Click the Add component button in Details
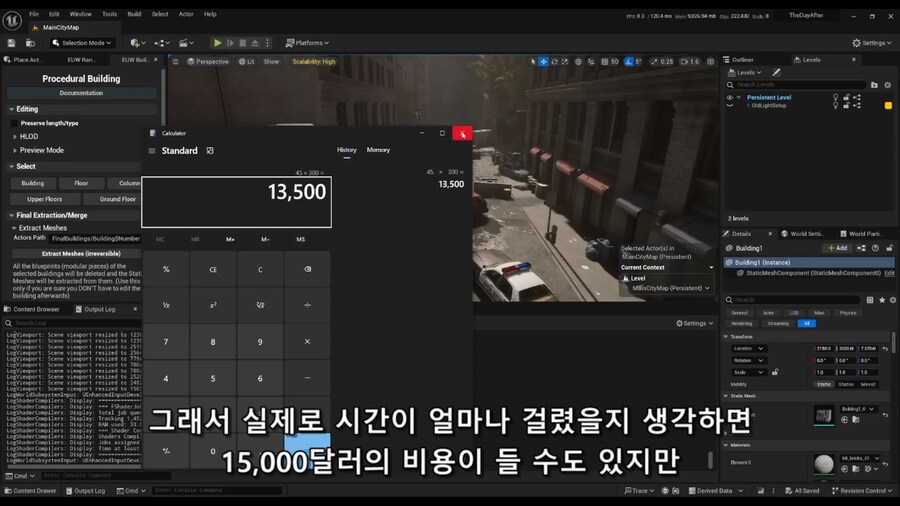900x506 pixels. point(837,248)
